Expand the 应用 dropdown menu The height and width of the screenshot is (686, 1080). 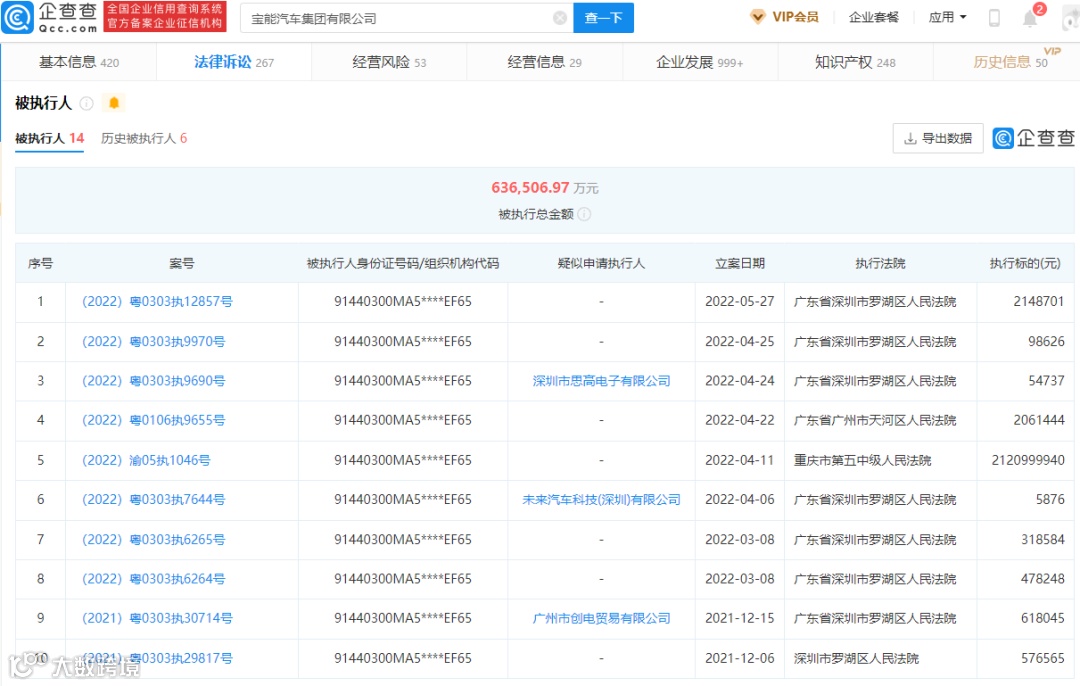point(947,17)
